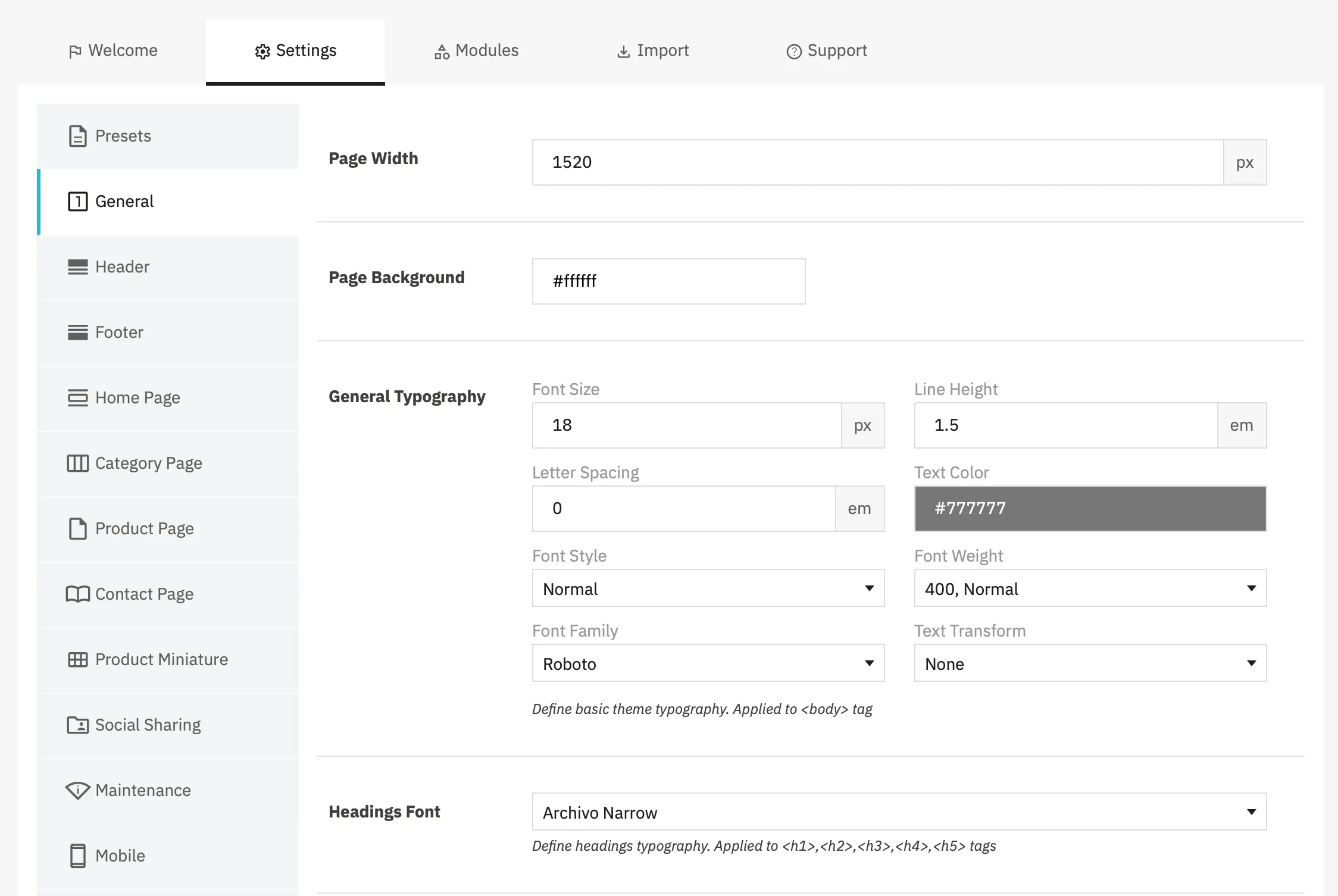
Task: Open Product Miniature settings
Action: (x=168, y=660)
